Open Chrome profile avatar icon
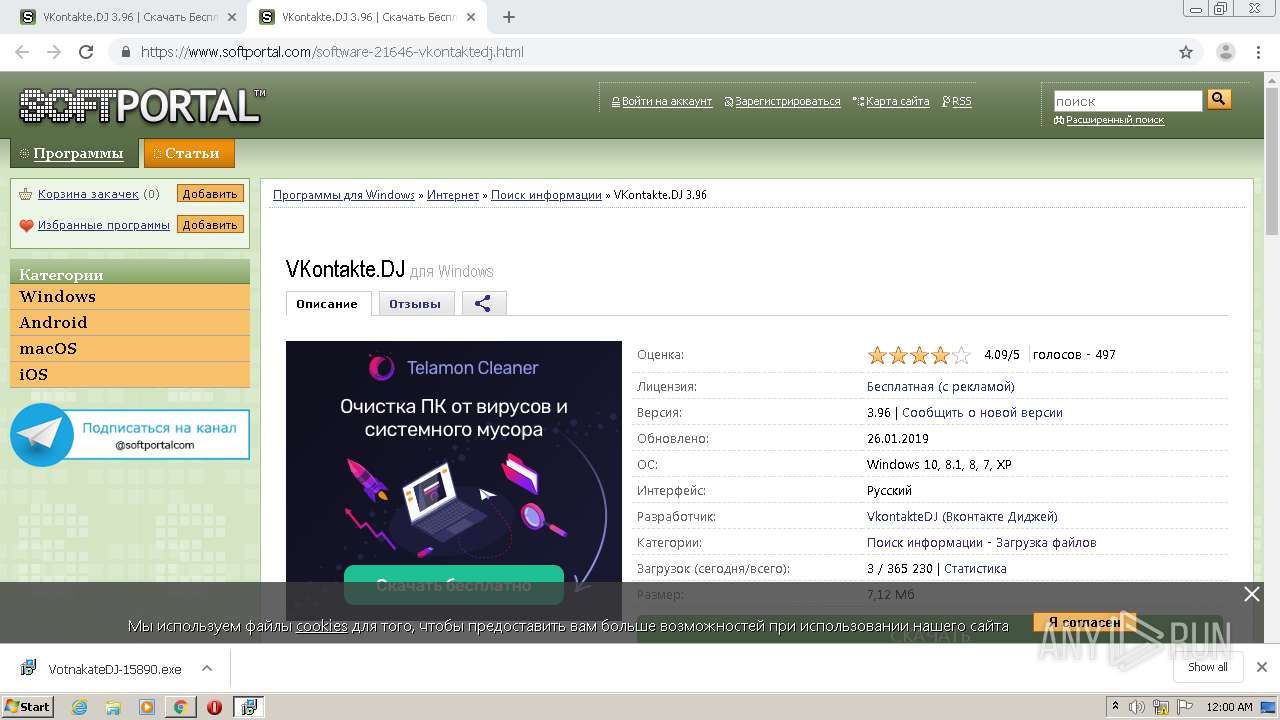This screenshot has height=720, width=1280. (x=1226, y=52)
